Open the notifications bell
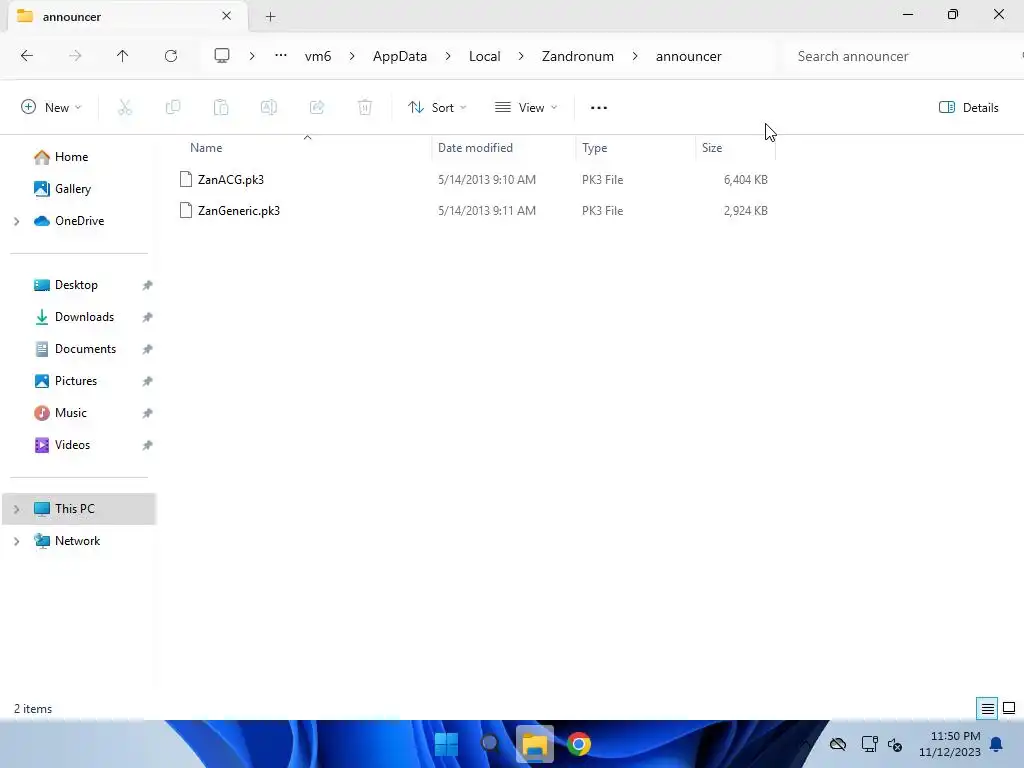Image resolution: width=1024 pixels, height=768 pixels. pyautogui.click(x=997, y=744)
